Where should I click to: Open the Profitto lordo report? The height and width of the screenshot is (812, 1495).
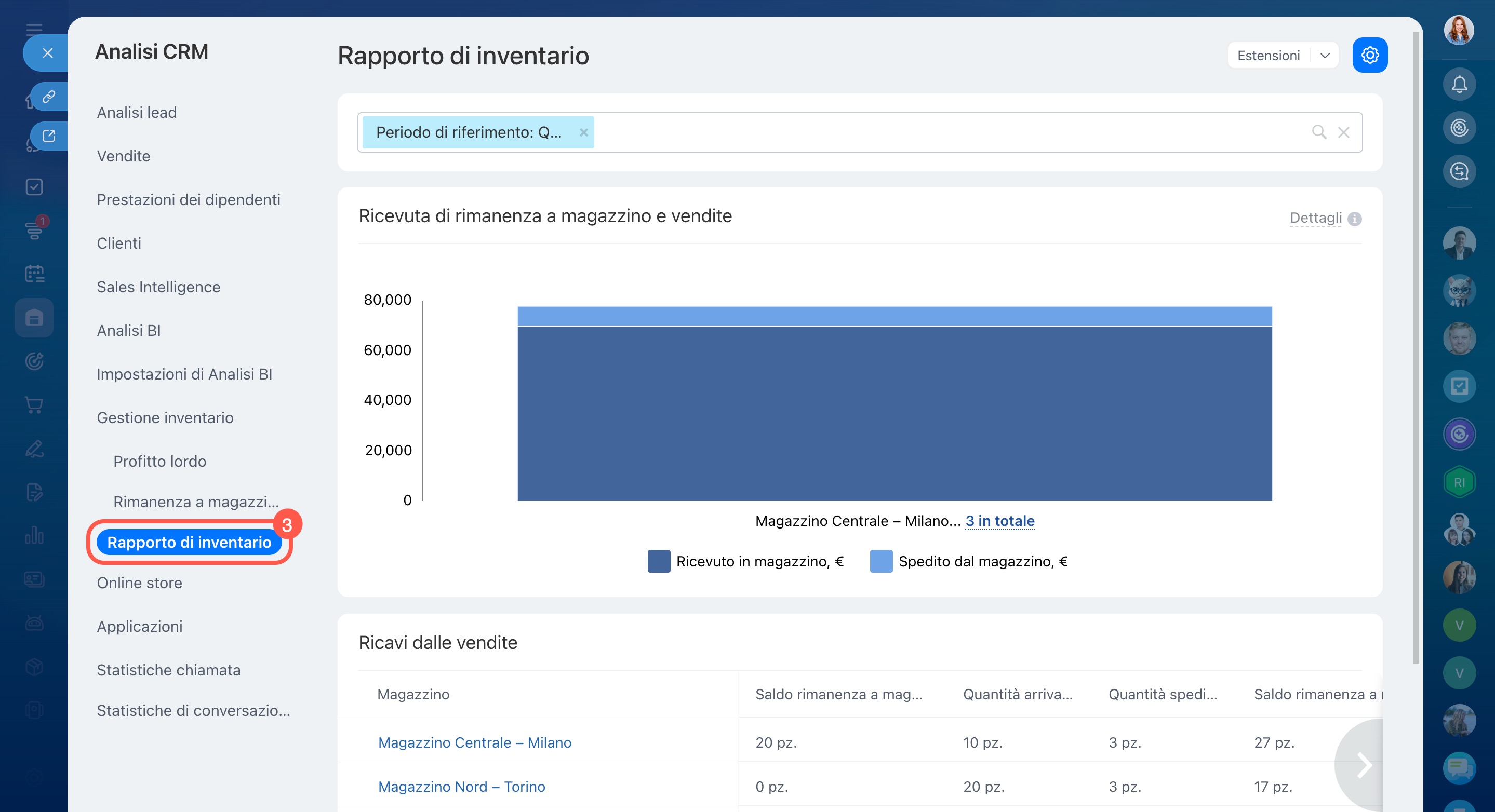coord(159,461)
